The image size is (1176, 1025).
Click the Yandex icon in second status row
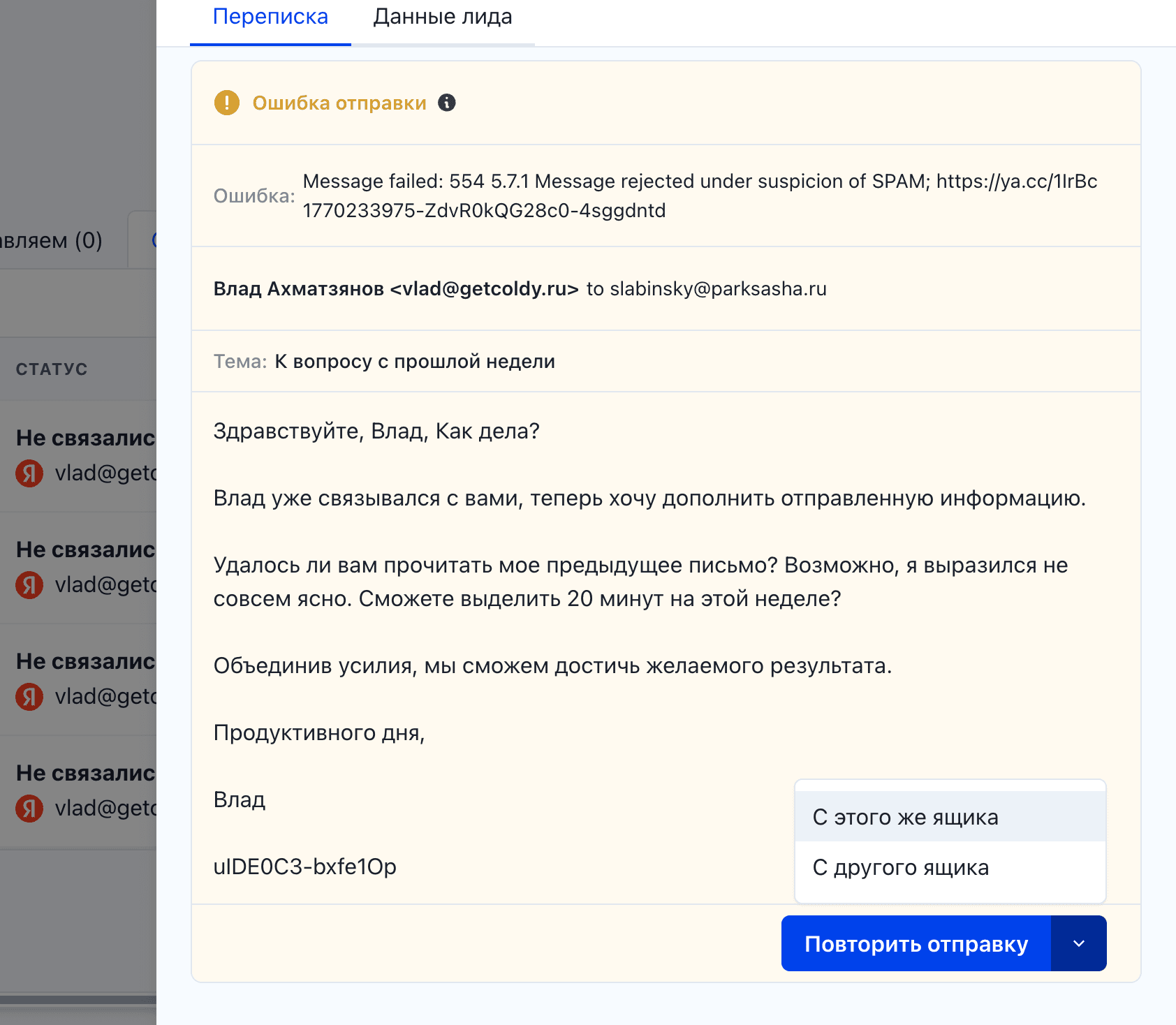(29, 585)
